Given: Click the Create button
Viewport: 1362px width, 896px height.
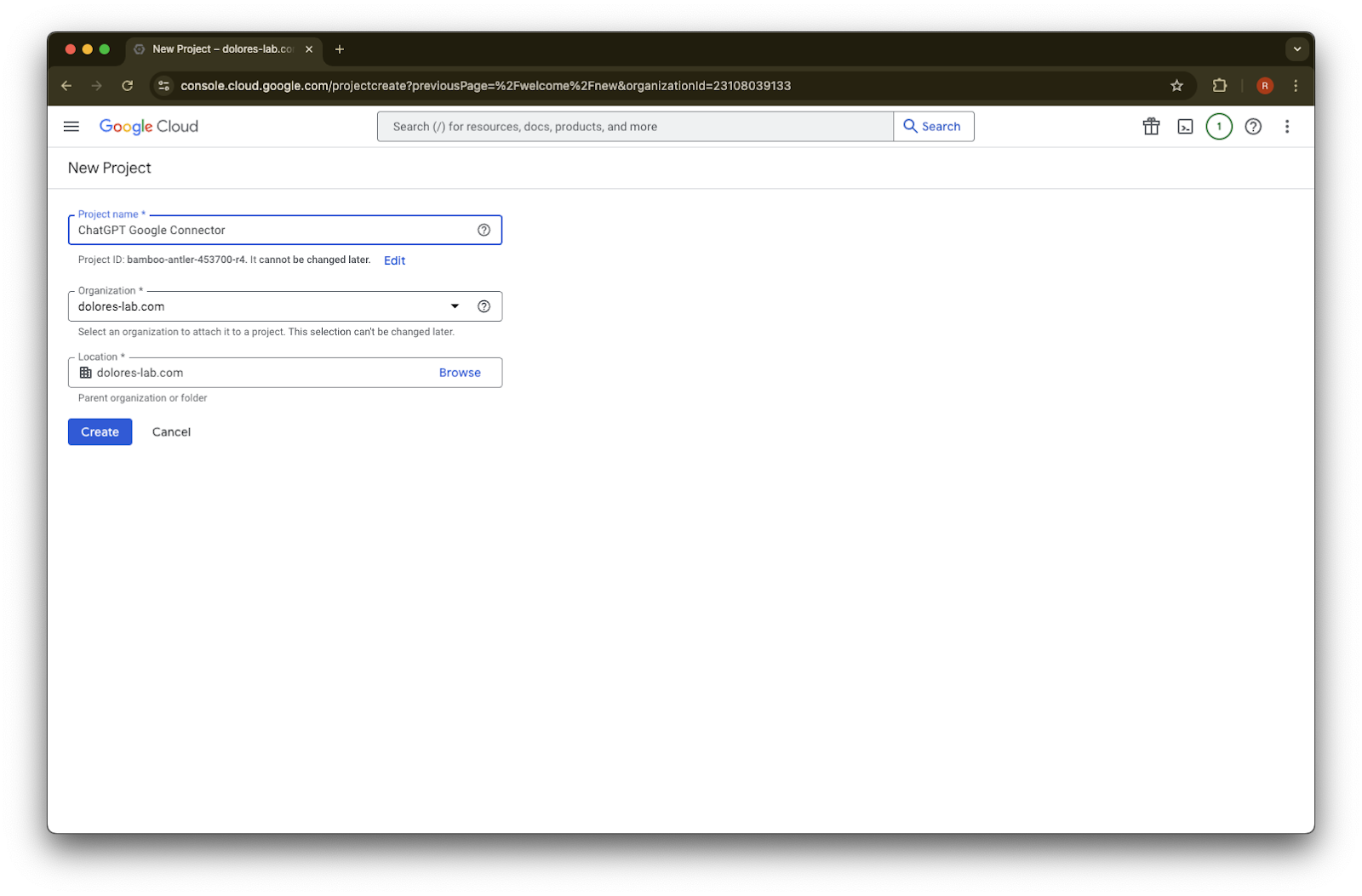Looking at the screenshot, I should [x=100, y=432].
